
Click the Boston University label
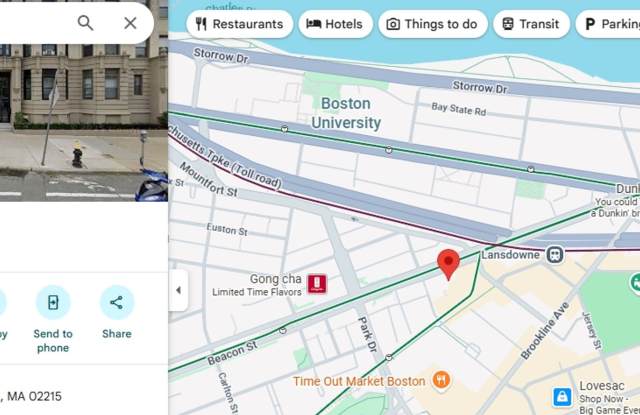click(346, 113)
